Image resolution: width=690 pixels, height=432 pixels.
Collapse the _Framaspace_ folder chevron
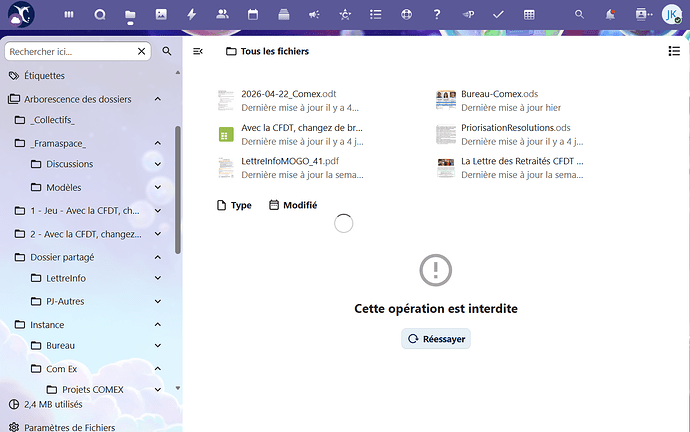pyautogui.click(x=158, y=143)
